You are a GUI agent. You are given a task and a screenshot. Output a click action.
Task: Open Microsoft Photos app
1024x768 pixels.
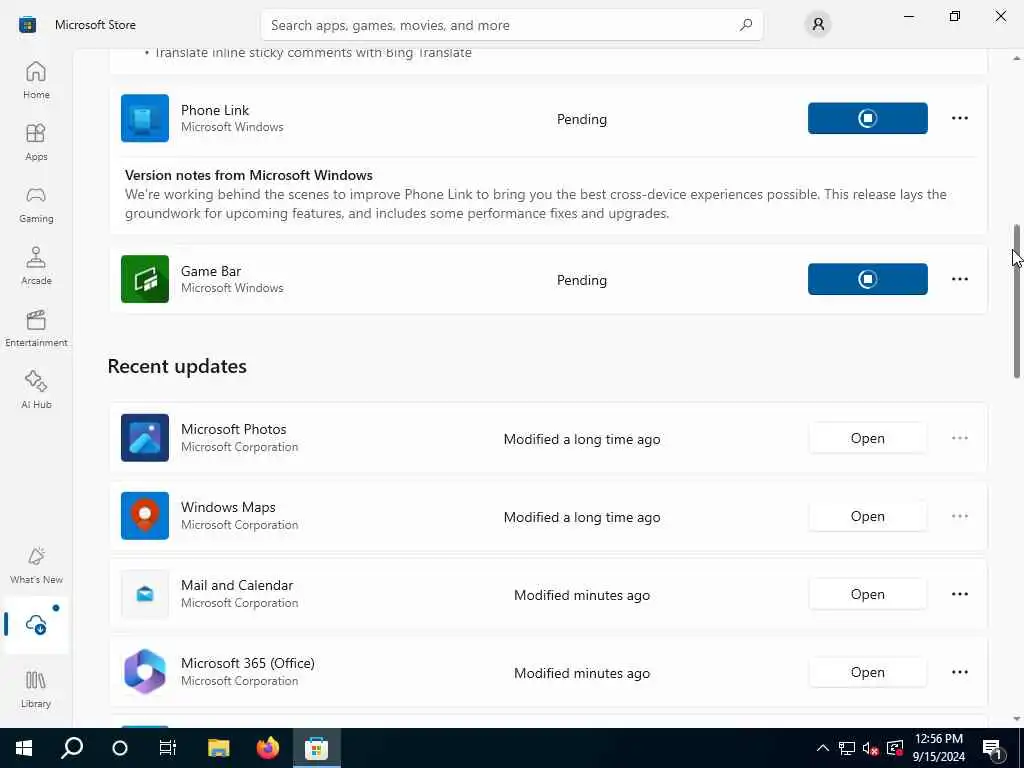(867, 438)
